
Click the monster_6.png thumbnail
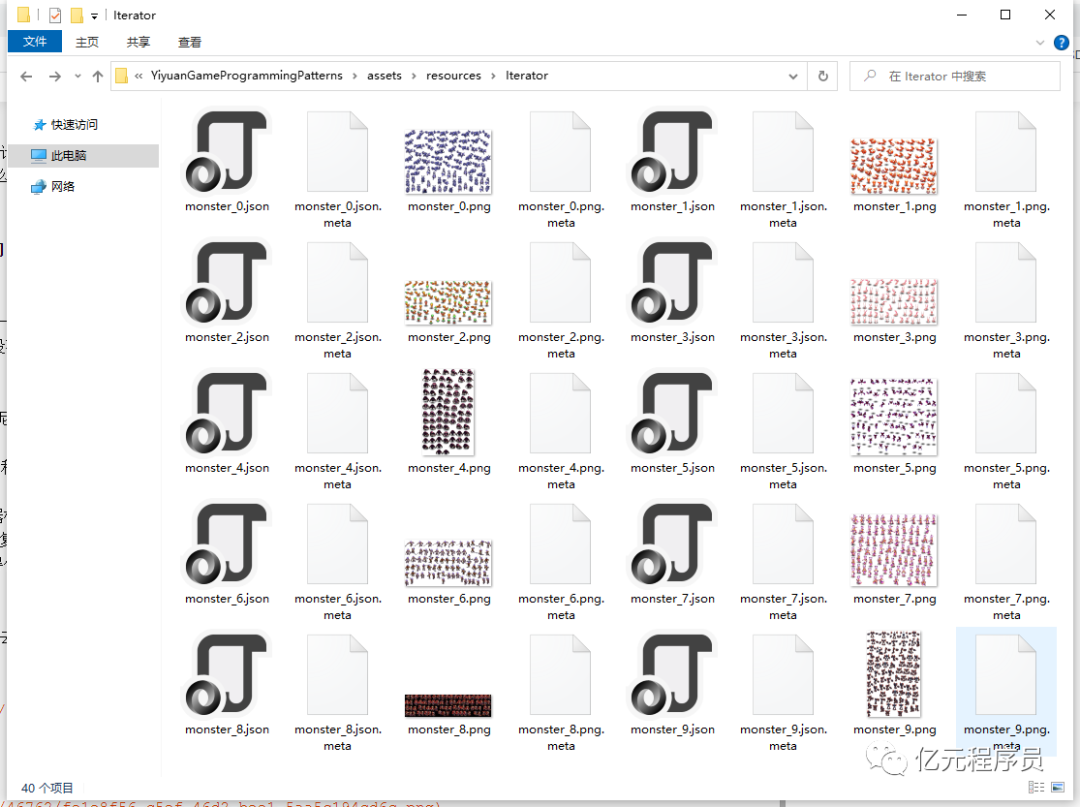pyautogui.click(x=448, y=563)
